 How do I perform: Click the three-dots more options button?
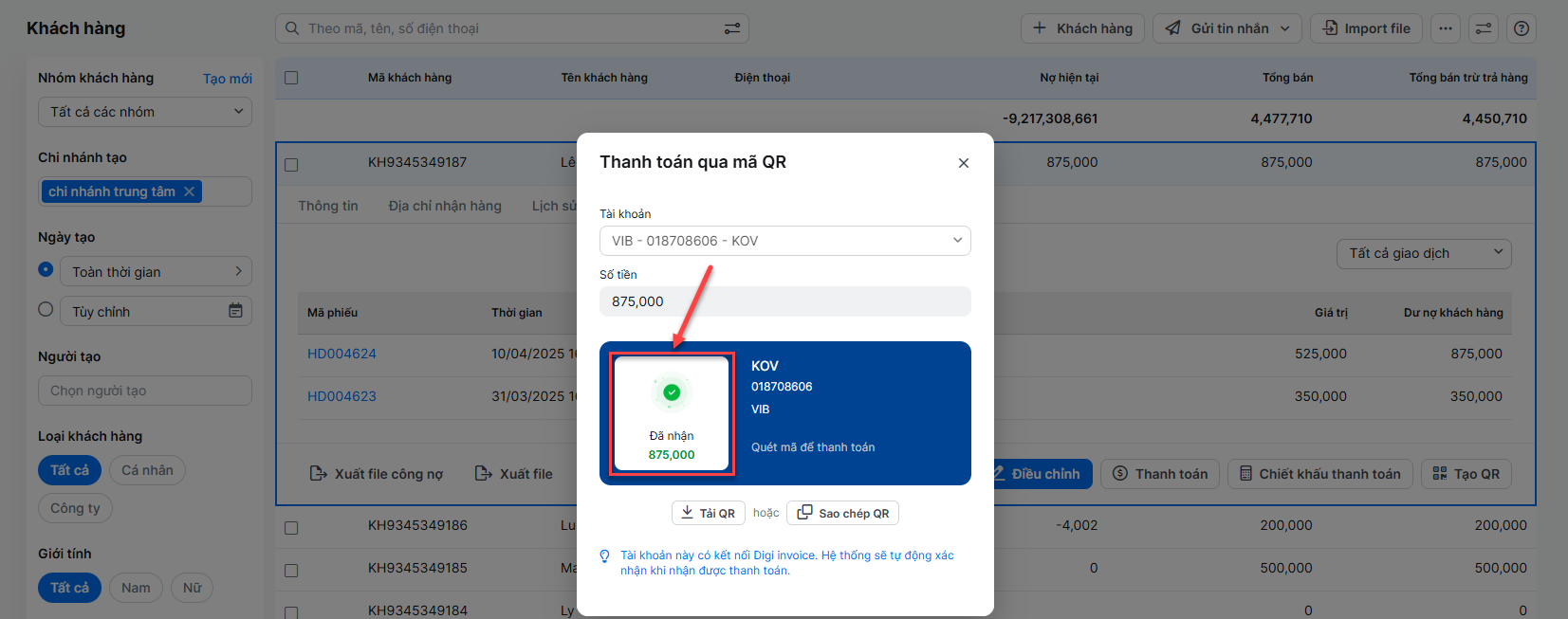[x=1446, y=28]
